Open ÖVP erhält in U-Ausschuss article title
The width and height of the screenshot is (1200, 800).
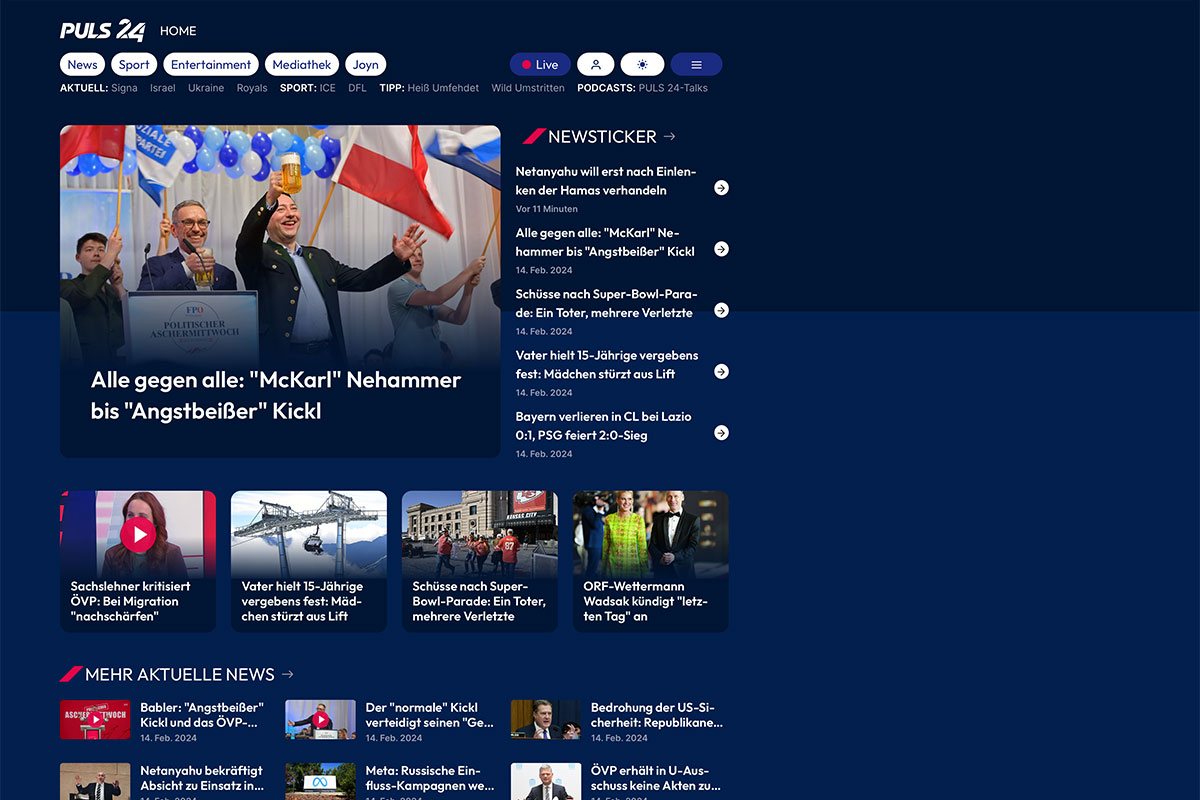(x=656, y=778)
